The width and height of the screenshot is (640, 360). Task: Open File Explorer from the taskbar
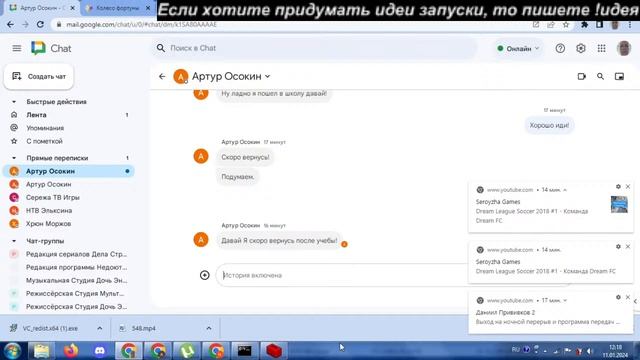41,351
